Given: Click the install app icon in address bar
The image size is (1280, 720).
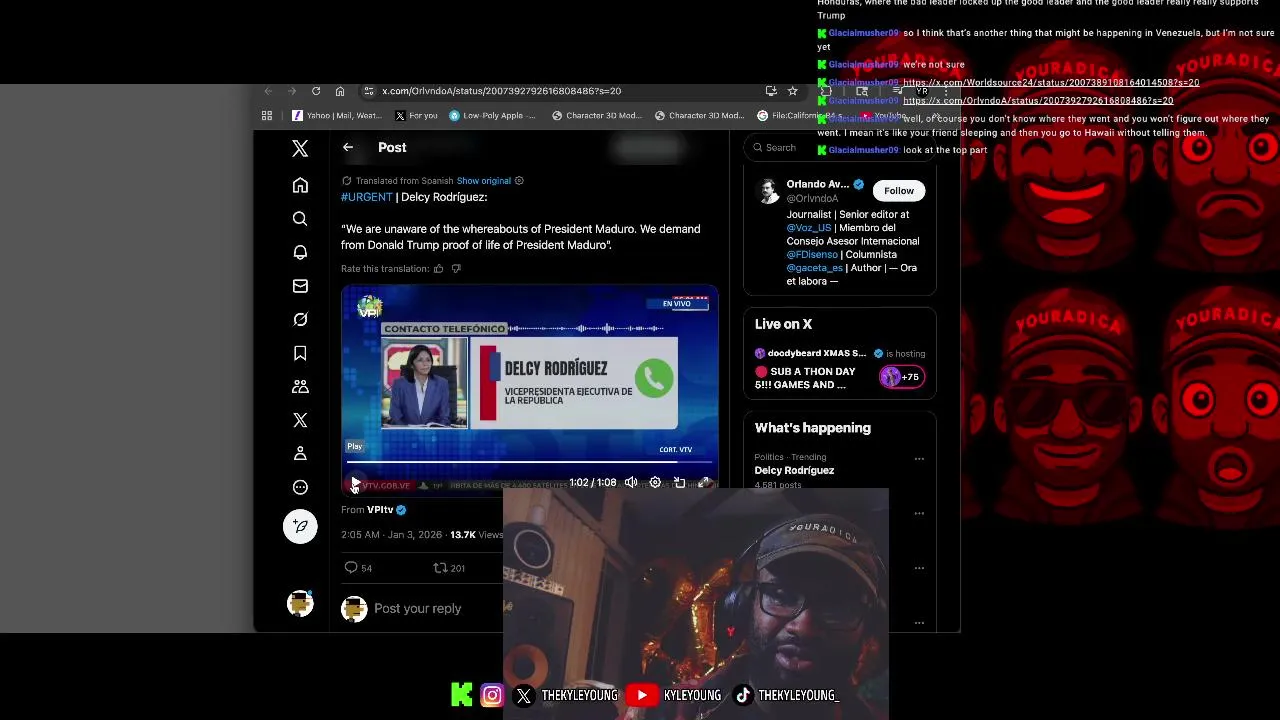Looking at the screenshot, I should click(771, 91).
